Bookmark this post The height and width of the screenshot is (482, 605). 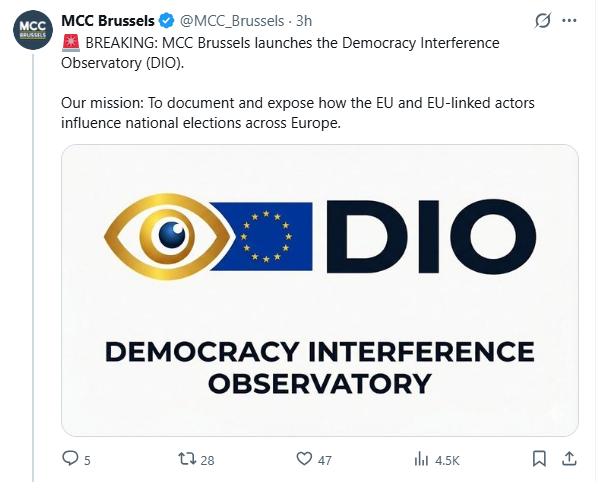(539, 459)
